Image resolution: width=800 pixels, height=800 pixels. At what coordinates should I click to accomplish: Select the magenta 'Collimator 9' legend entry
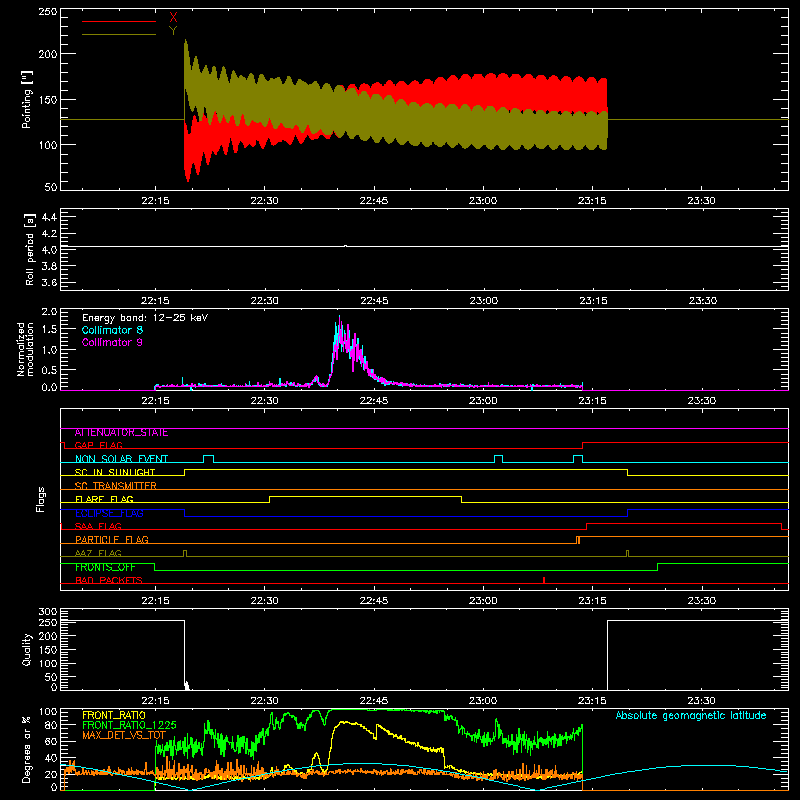(x=112, y=342)
